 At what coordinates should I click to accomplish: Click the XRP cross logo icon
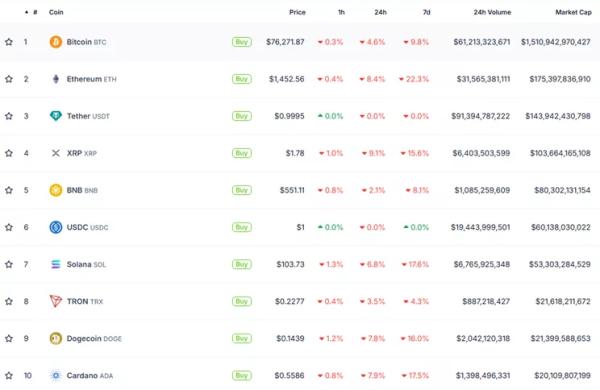[x=56, y=153]
